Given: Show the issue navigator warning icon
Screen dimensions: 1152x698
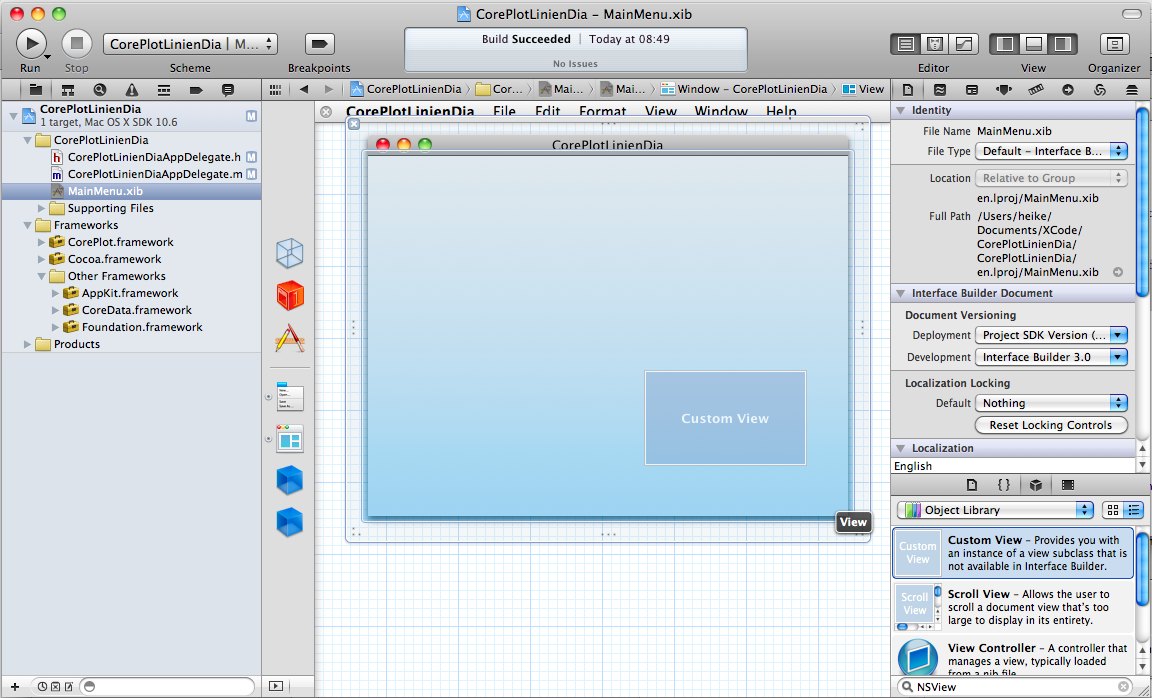Looking at the screenshot, I should pyautogui.click(x=131, y=90).
